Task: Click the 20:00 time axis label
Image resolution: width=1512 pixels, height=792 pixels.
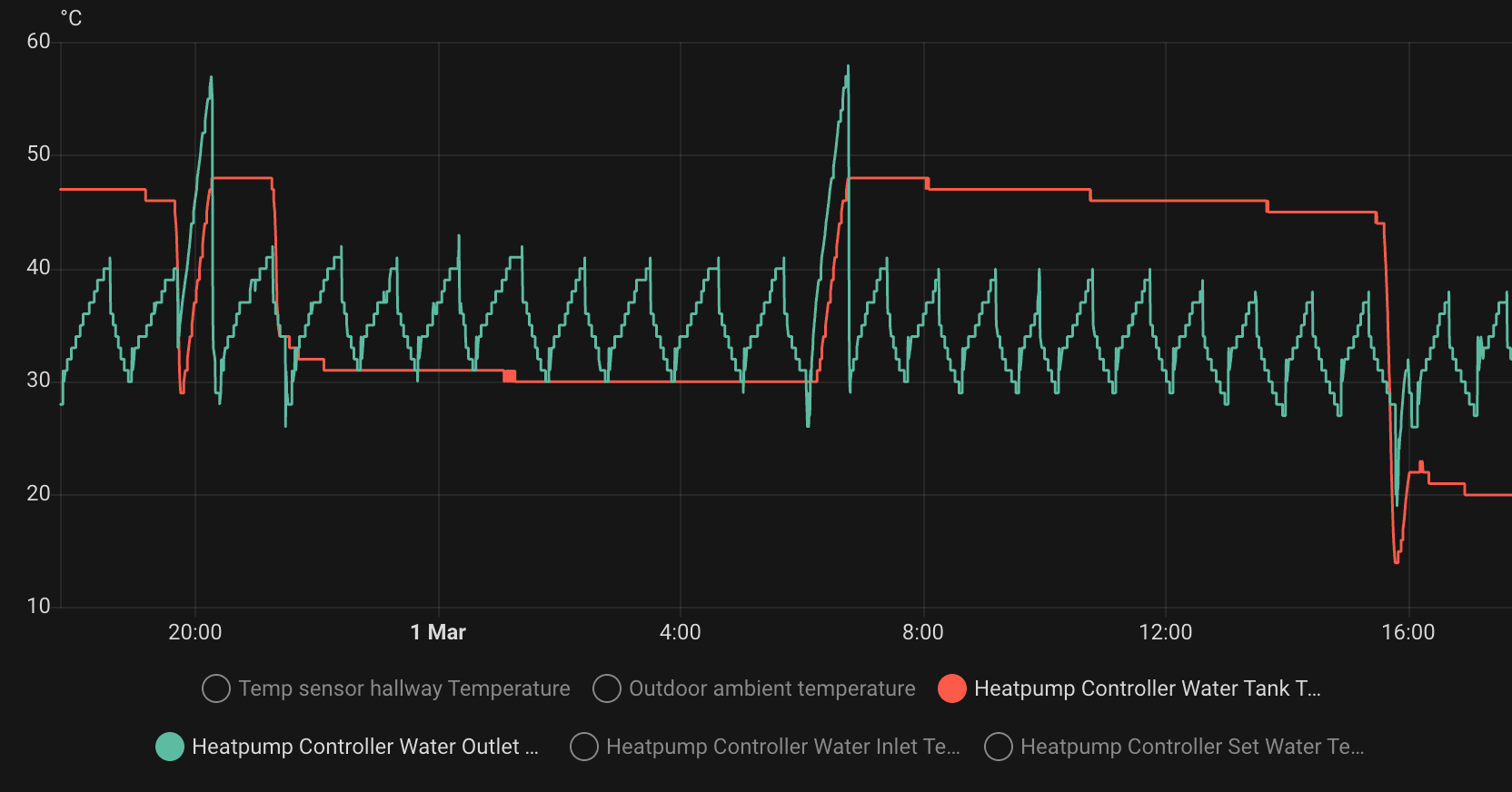Action: 195,632
